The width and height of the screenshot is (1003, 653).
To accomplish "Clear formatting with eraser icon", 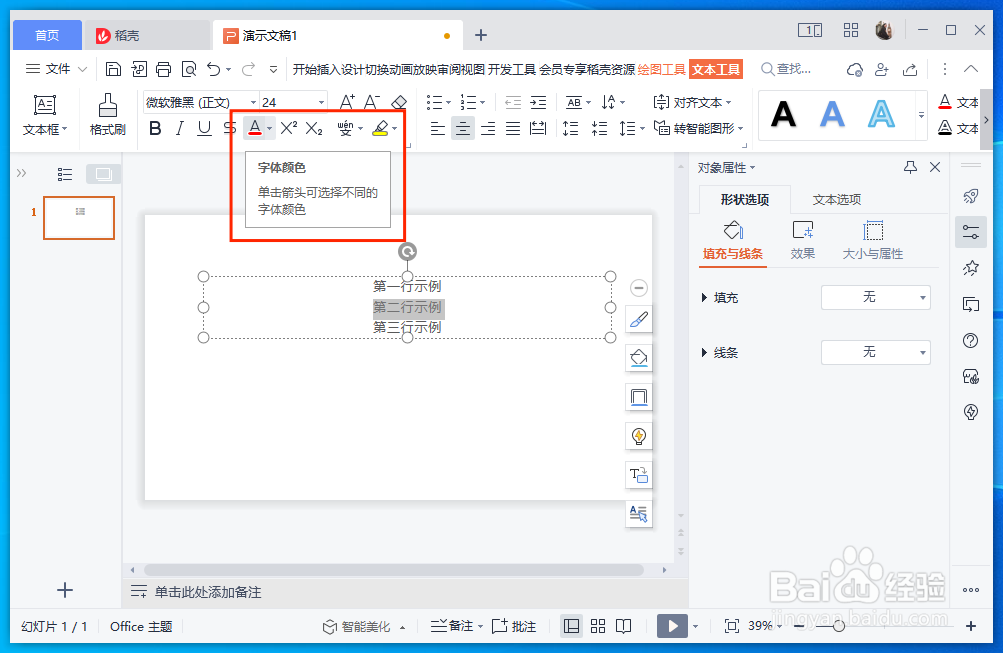I will tap(399, 102).
